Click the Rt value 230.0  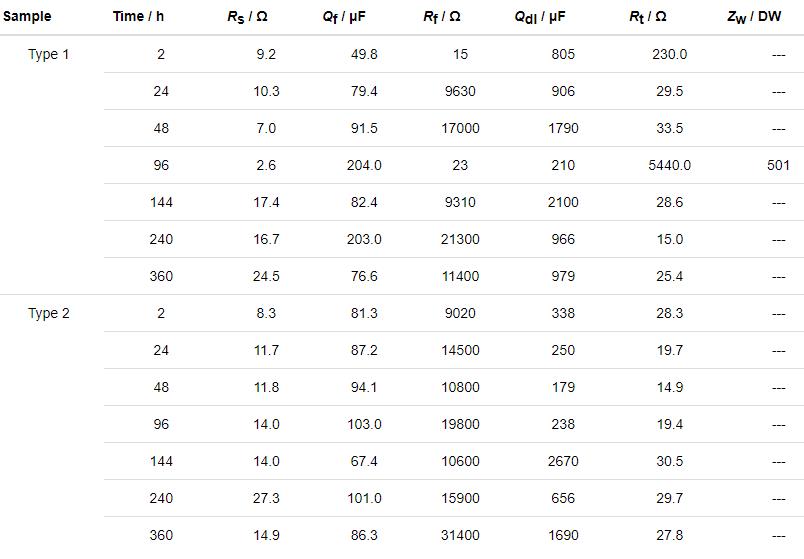pyautogui.click(x=669, y=54)
